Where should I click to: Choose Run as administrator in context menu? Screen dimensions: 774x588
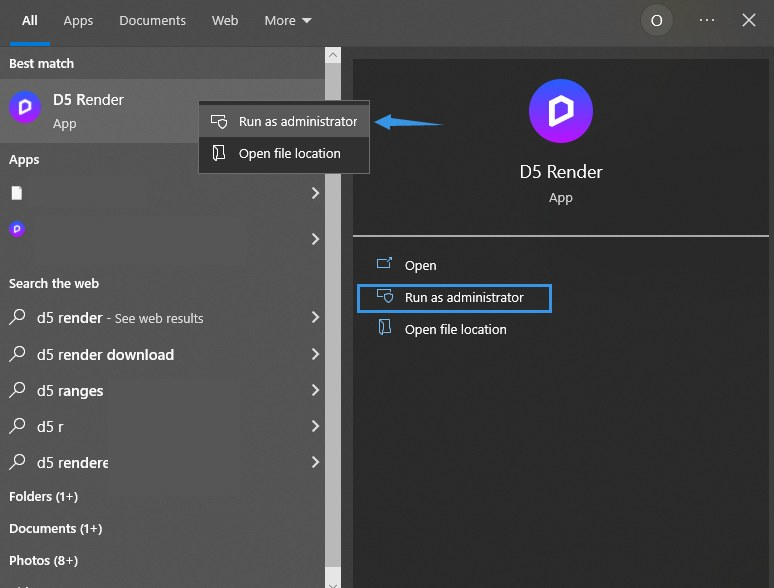click(284, 121)
